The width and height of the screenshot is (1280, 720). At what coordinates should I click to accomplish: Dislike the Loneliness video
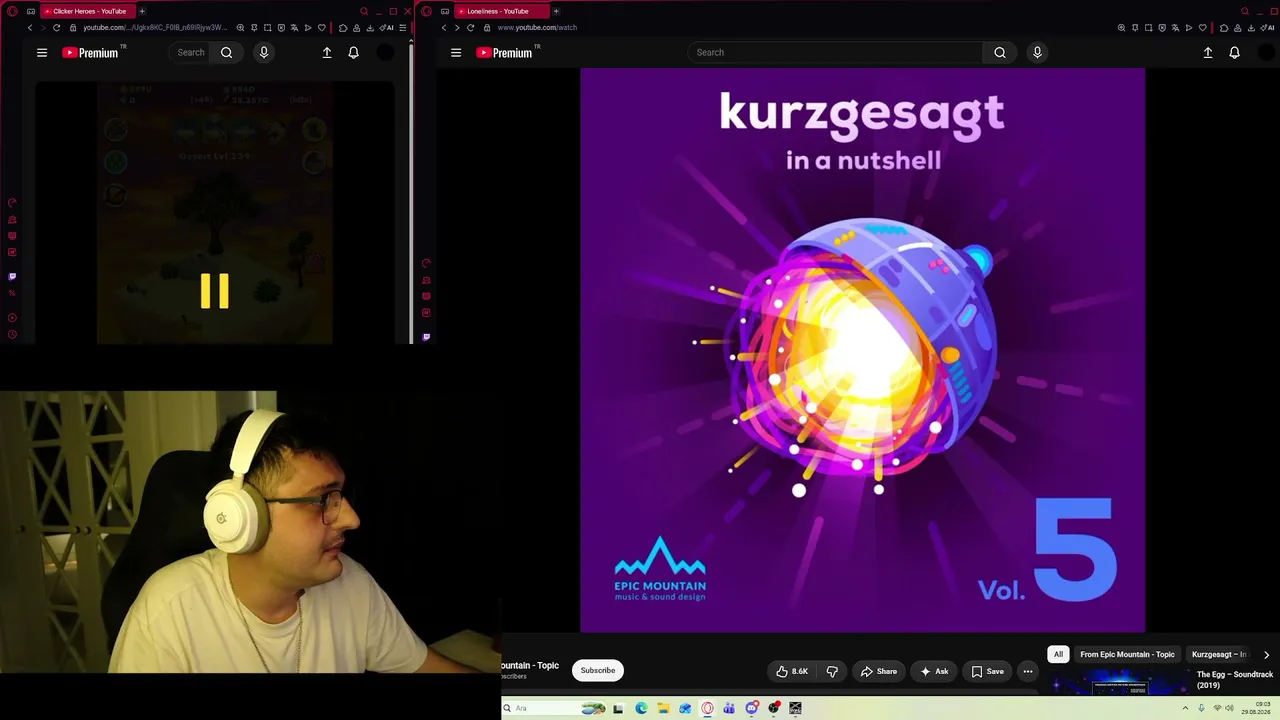click(x=832, y=671)
